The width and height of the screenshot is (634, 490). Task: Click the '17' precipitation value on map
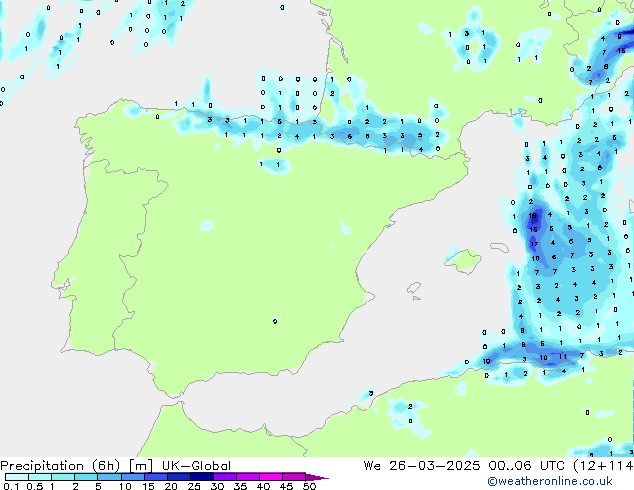click(x=534, y=244)
